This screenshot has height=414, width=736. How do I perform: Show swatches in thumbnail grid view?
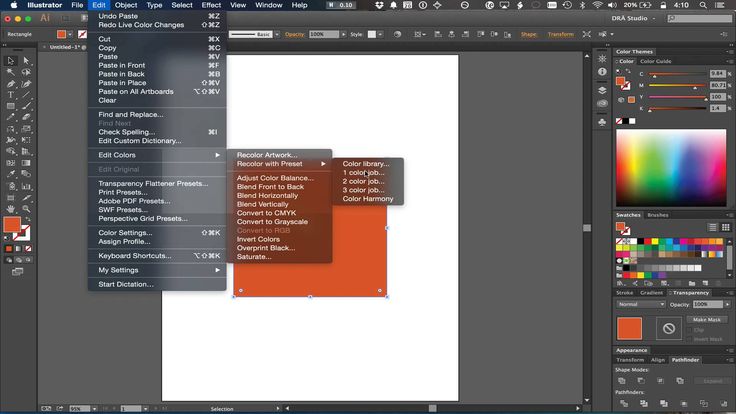coord(726,227)
